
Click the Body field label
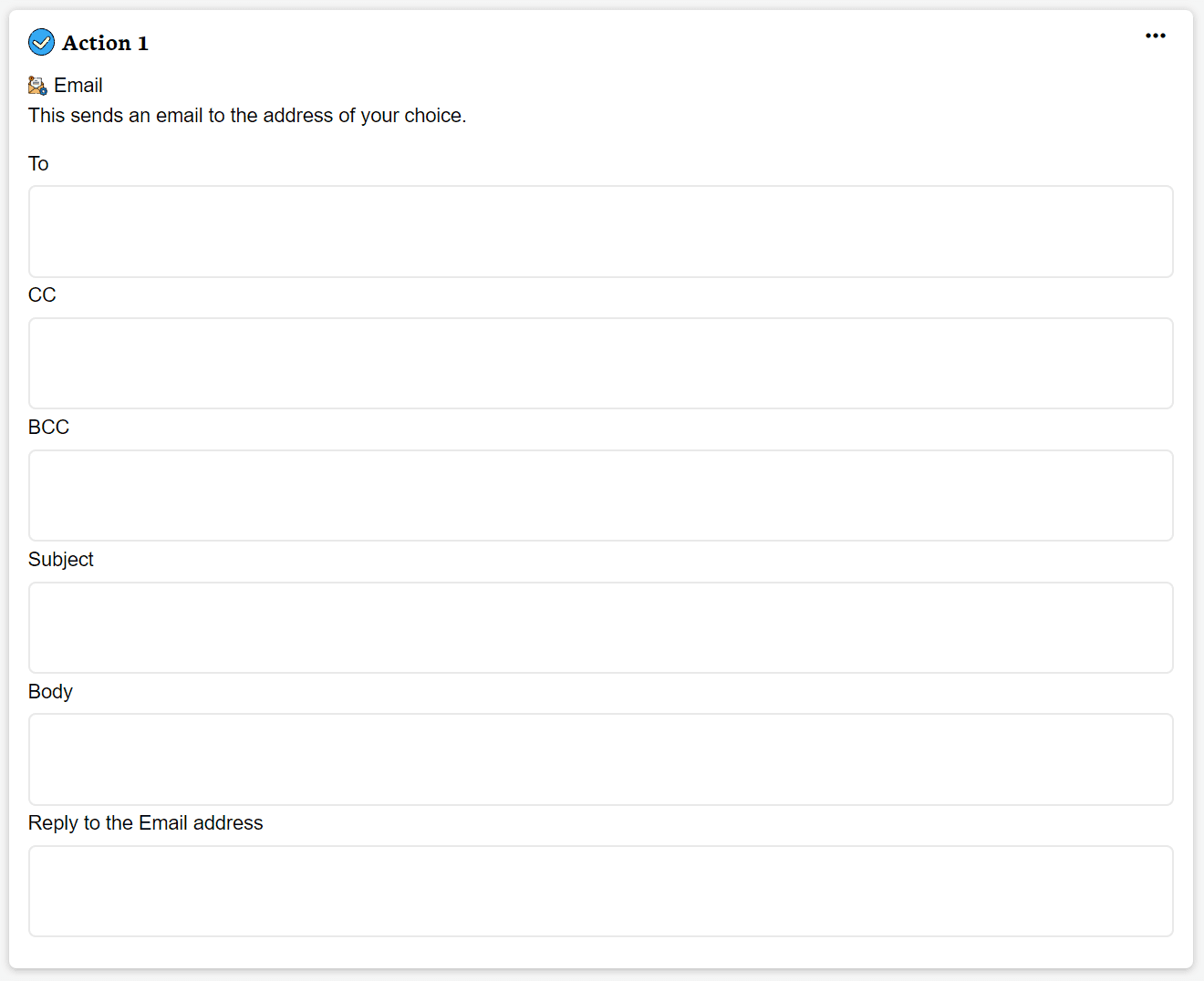point(50,692)
